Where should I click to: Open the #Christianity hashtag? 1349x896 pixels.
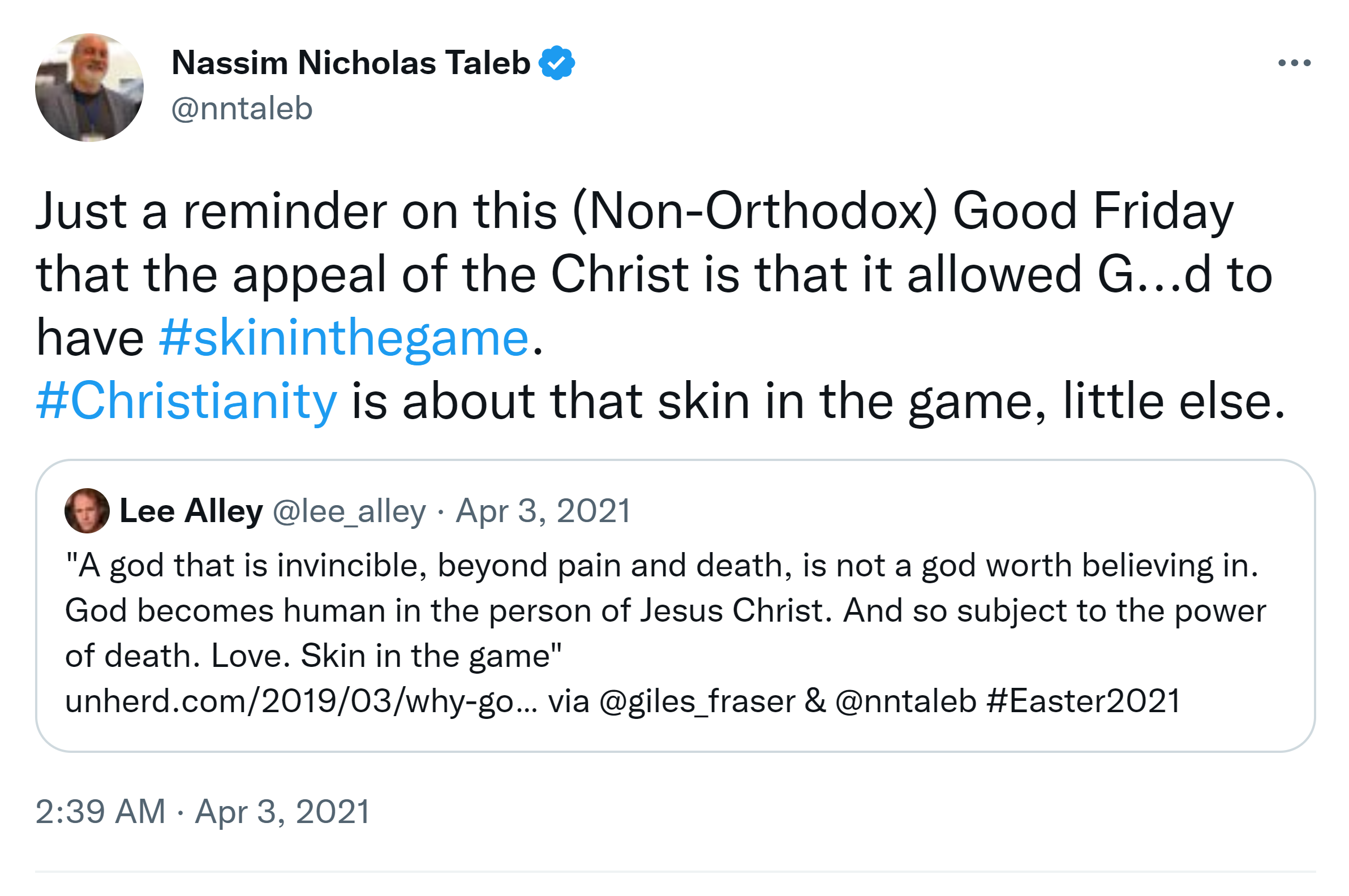(186, 401)
